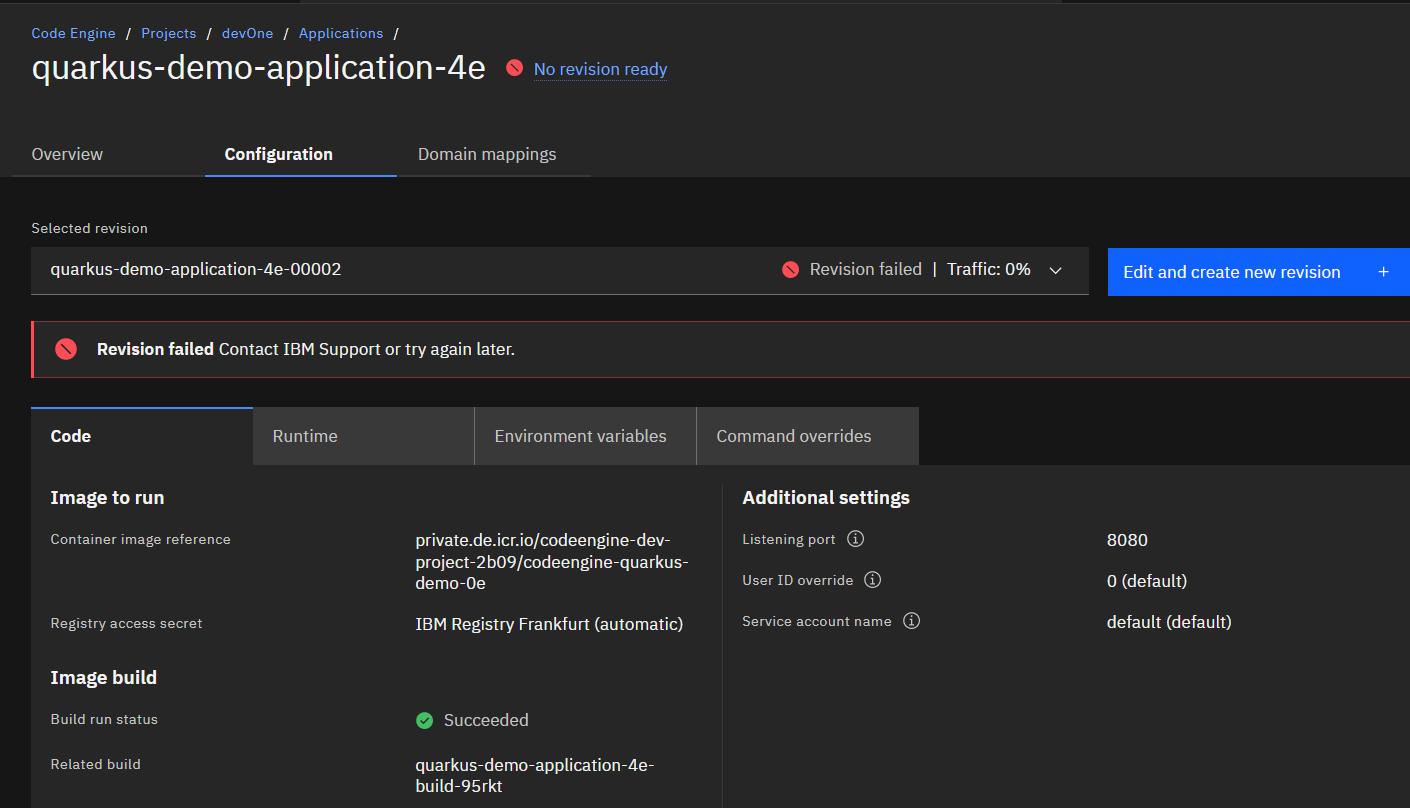Open the Environment variables sub-tab
The image size is (1410, 808).
[586, 436]
